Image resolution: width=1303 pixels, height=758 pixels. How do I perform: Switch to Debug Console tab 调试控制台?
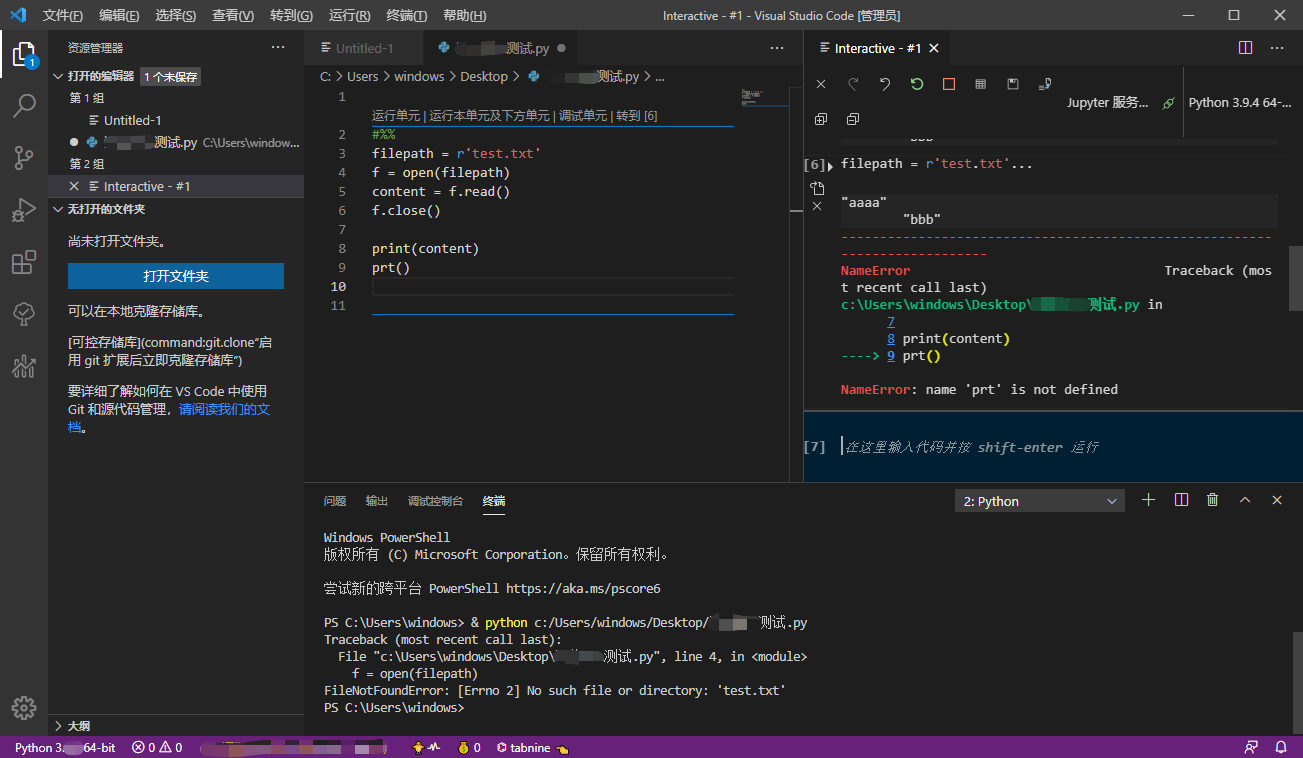(x=435, y=501)
